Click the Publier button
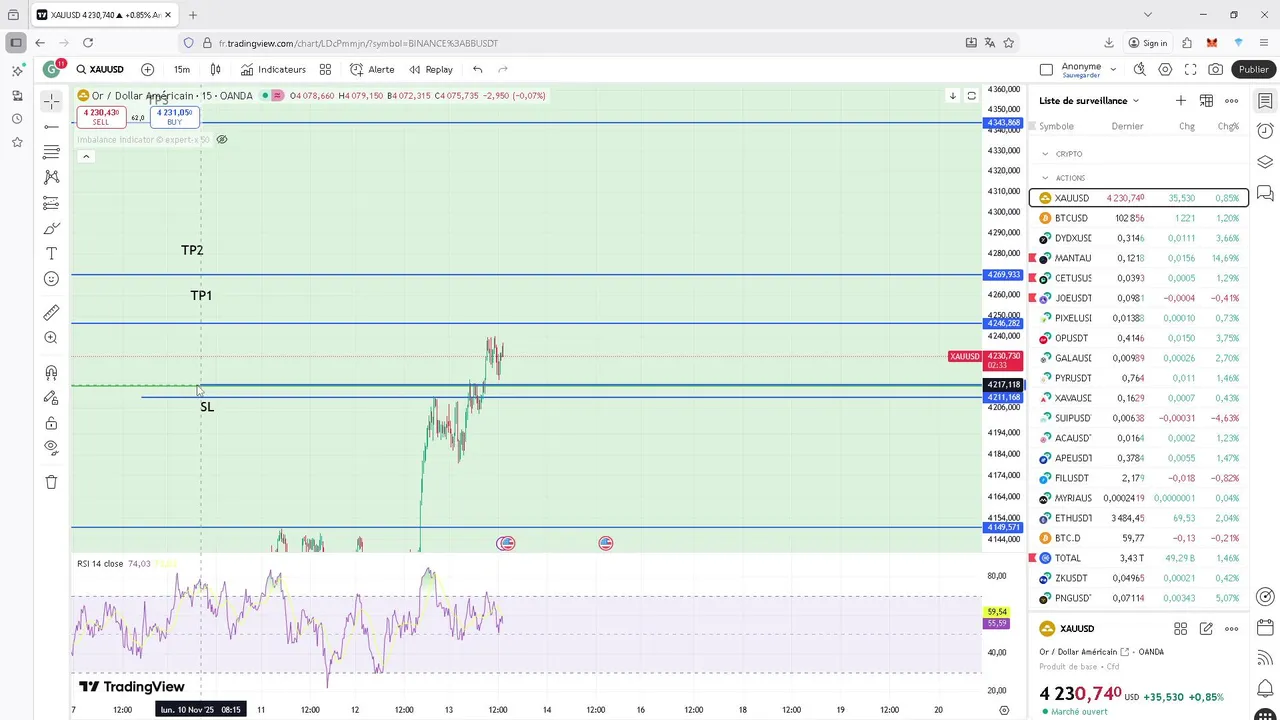The height and width of the screenshot is (720, 1280). click(1253, 69)
